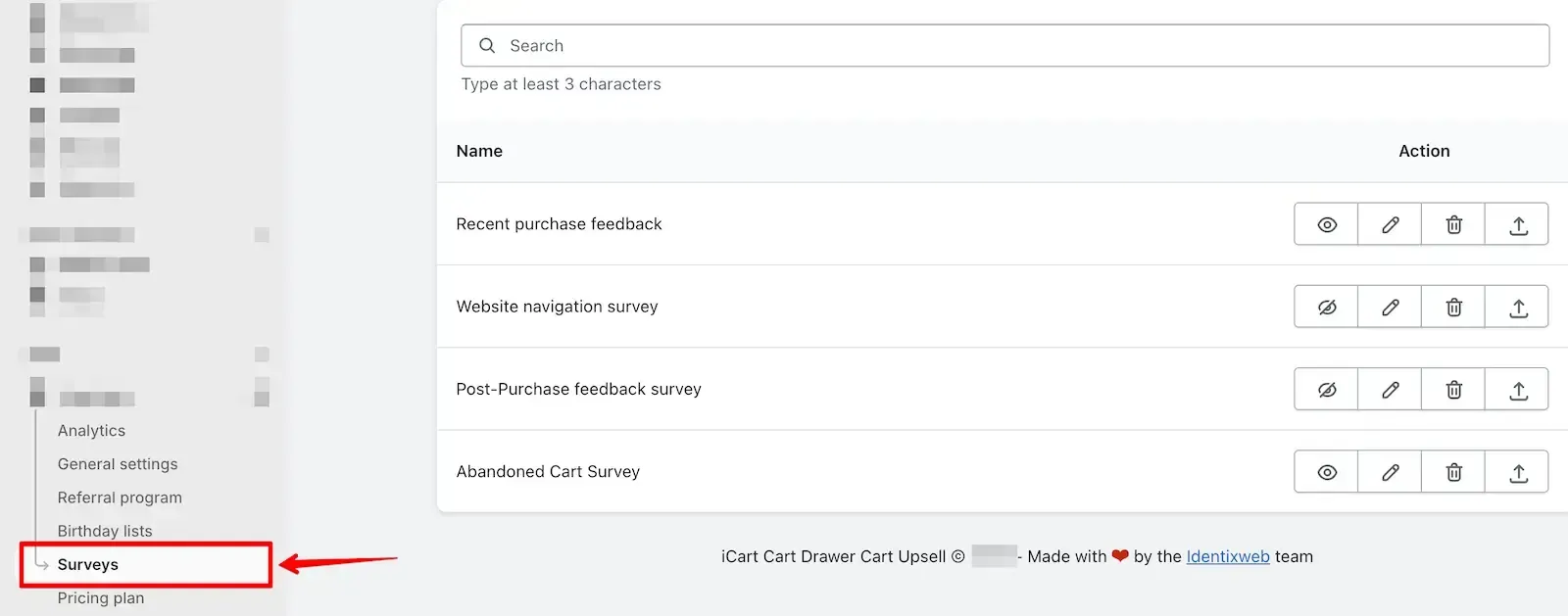Edit the Recent purchase feedback survey
This screenshot has width=1568, height=616.
pyautogui.click(x=1390, y=224)
